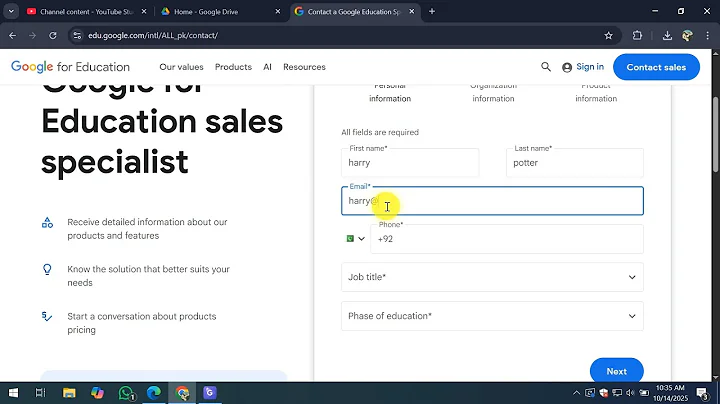Viewport: 720px width, 404px height.
Task: Open the purple G app in taskbar
Action: coord(210,393)
